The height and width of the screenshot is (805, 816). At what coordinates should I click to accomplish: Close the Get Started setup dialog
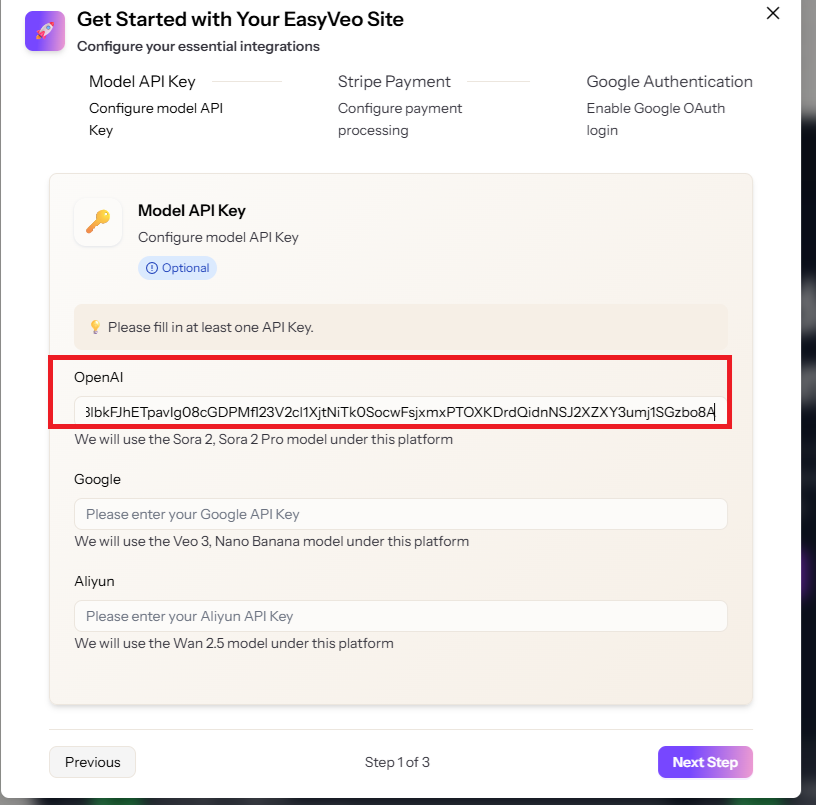click(772, 13)
